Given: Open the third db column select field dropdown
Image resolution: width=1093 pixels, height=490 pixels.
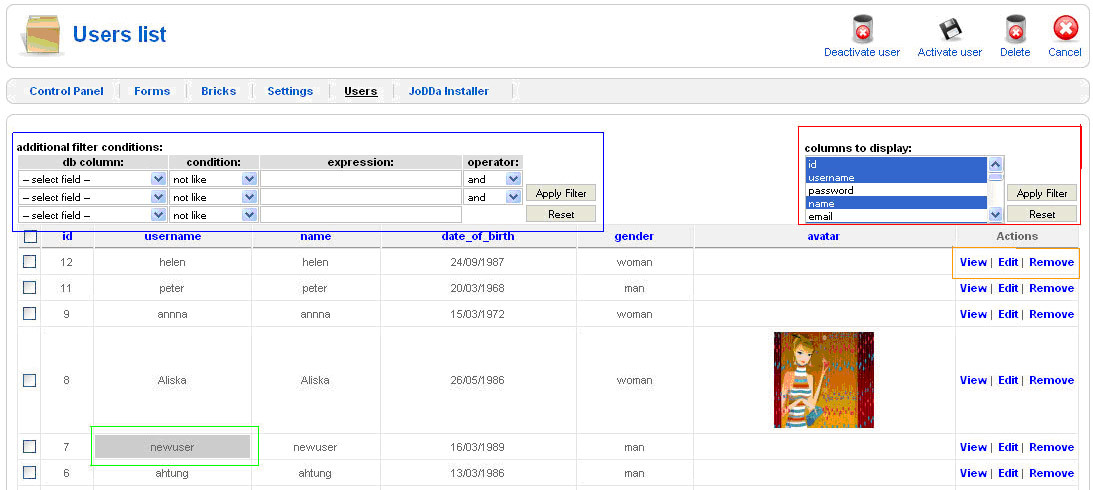Looking at the screenshot, I should pyautogui.click(x=92, y=215).
